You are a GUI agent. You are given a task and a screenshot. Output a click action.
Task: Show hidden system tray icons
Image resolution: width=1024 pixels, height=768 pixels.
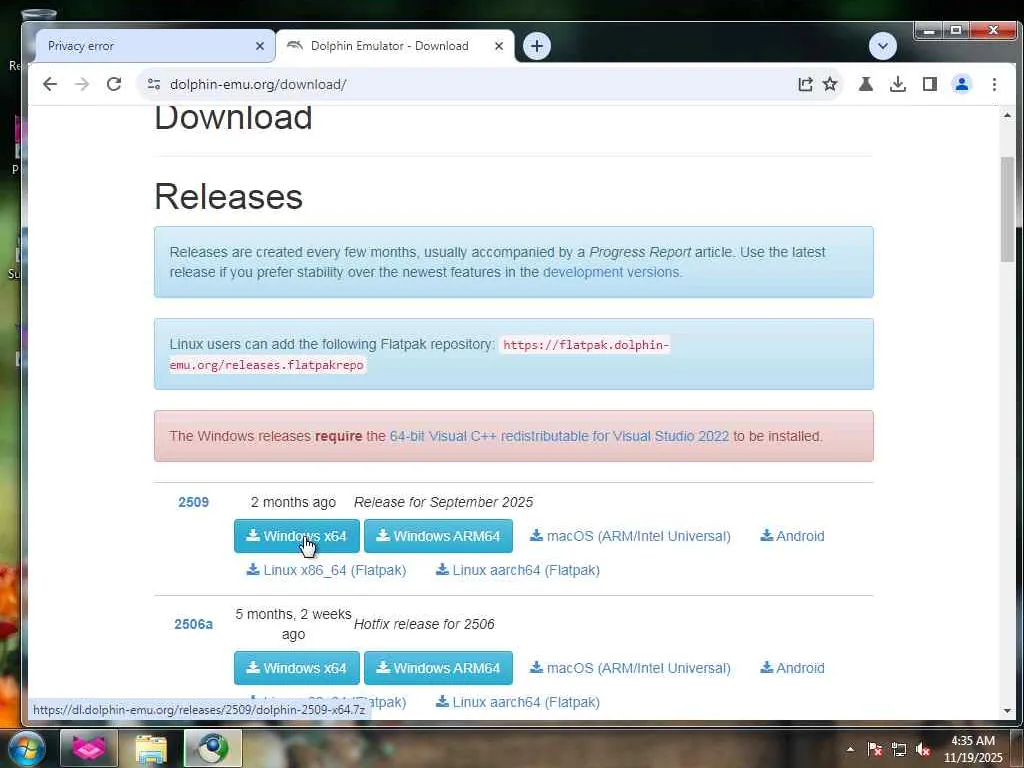[850, 749]
